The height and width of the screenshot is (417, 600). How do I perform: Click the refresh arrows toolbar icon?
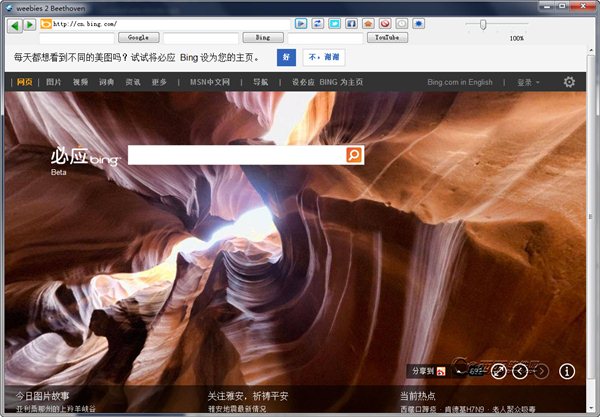(x=318, y=24)
